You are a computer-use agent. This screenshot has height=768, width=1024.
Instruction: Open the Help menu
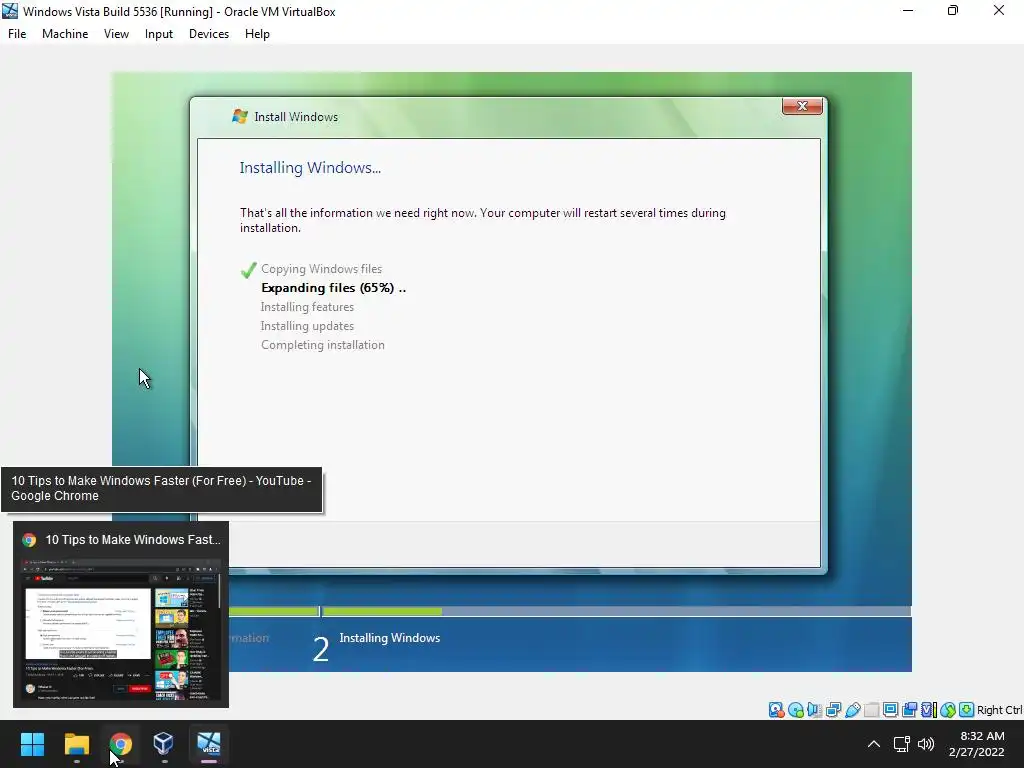257,34
